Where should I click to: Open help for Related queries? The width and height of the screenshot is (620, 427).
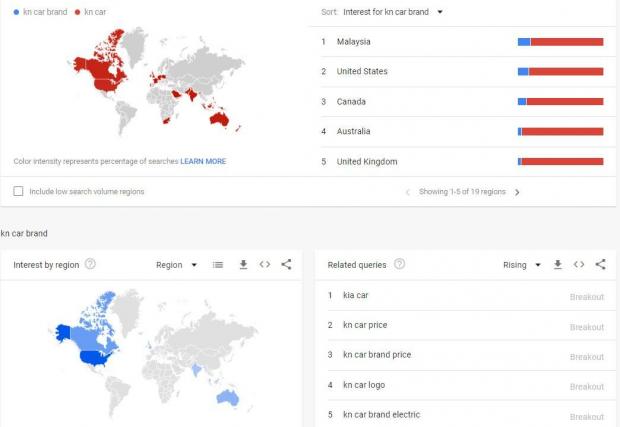pos(399,264)
